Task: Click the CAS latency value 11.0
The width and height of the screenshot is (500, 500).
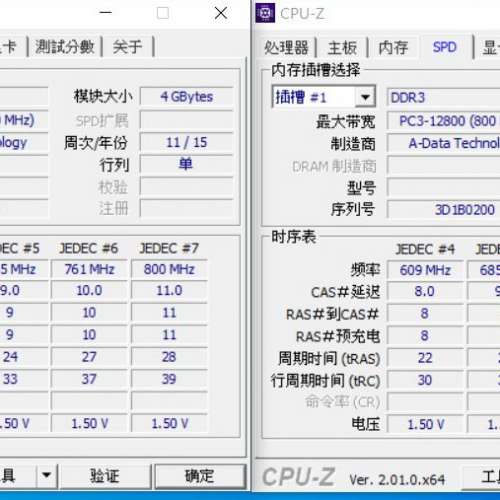Action: (x=169, y=291)
